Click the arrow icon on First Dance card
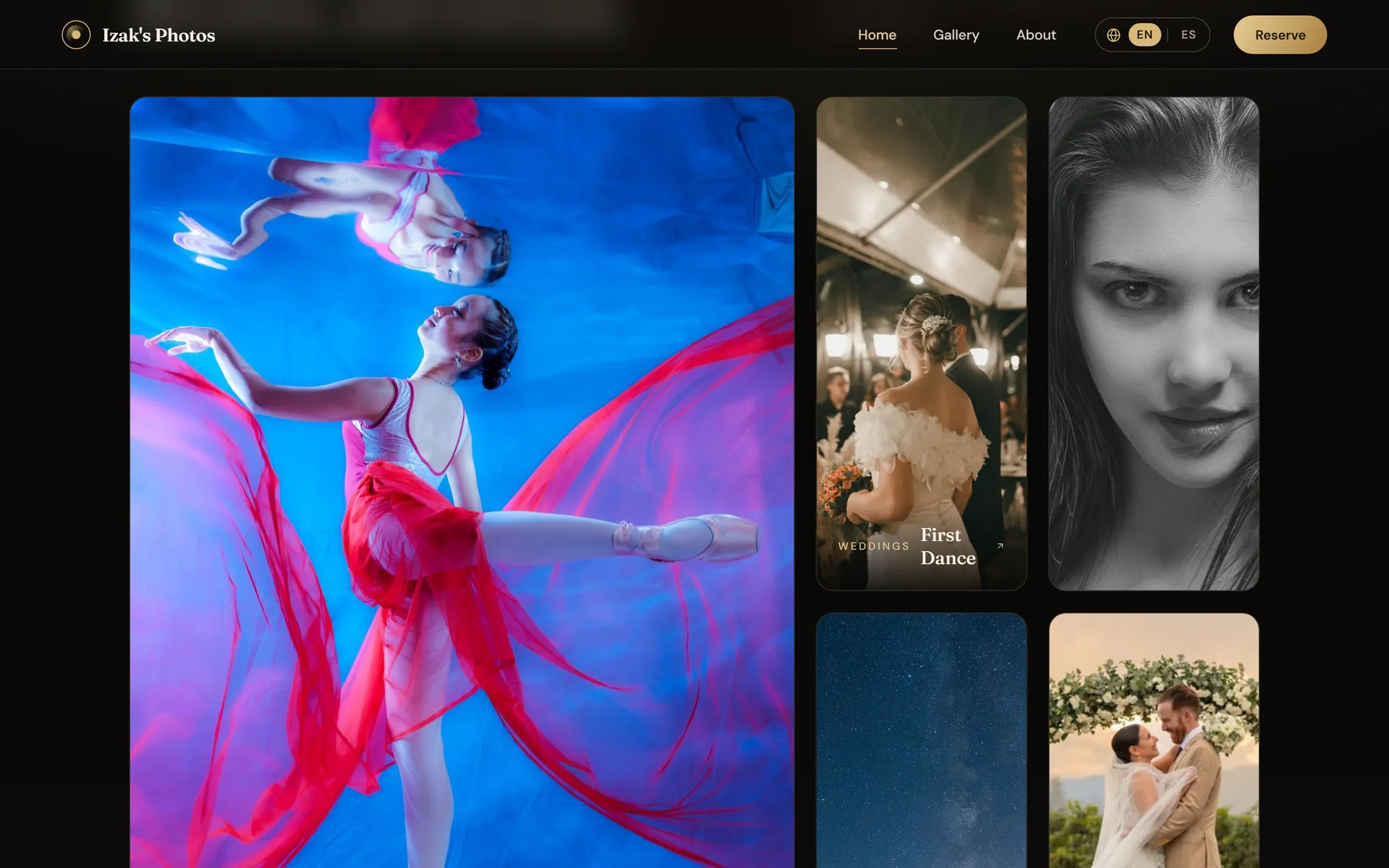The width and height of the screenshot is (1389, 868). tap(1001, 546)
